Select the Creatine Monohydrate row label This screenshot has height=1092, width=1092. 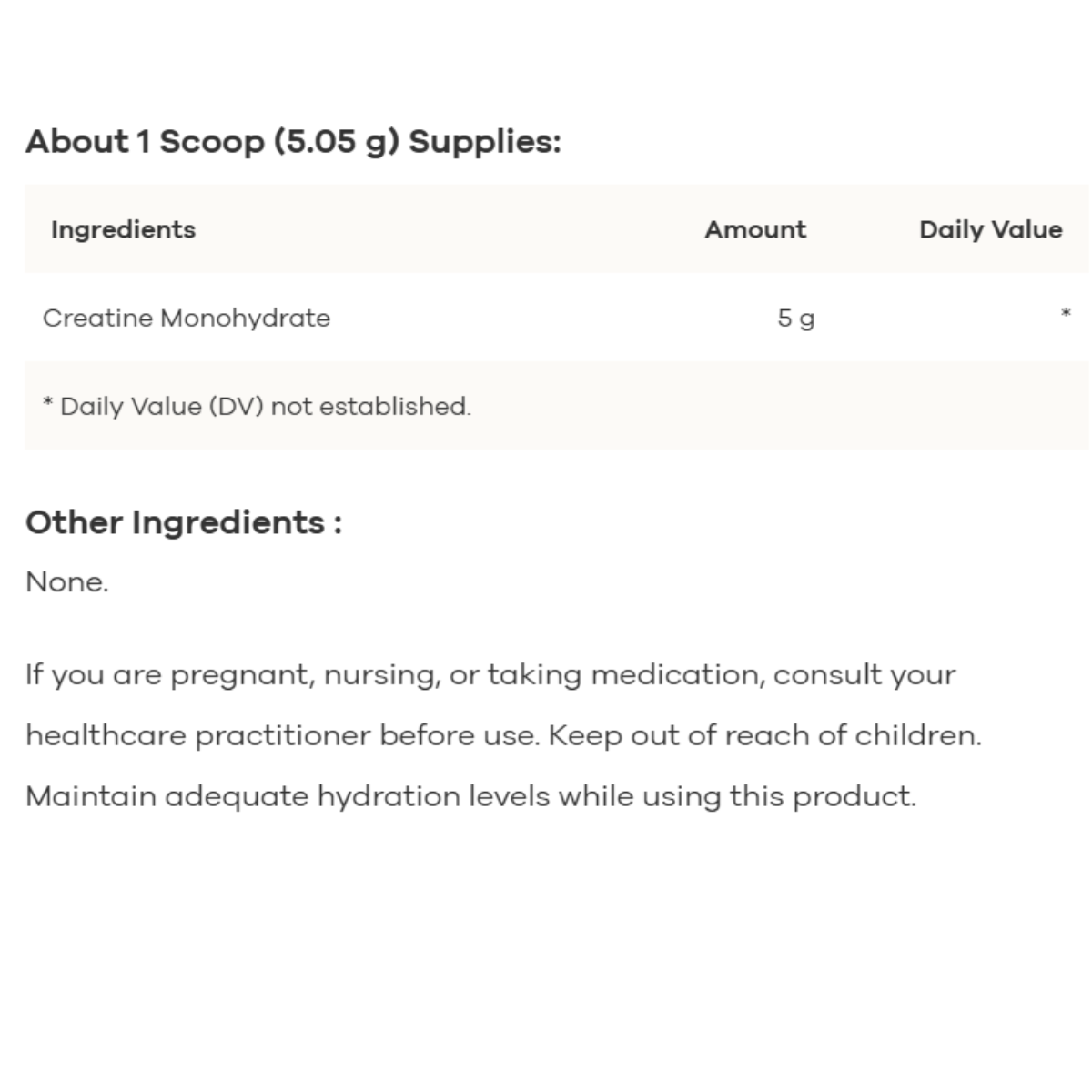[x=187, y=318]
